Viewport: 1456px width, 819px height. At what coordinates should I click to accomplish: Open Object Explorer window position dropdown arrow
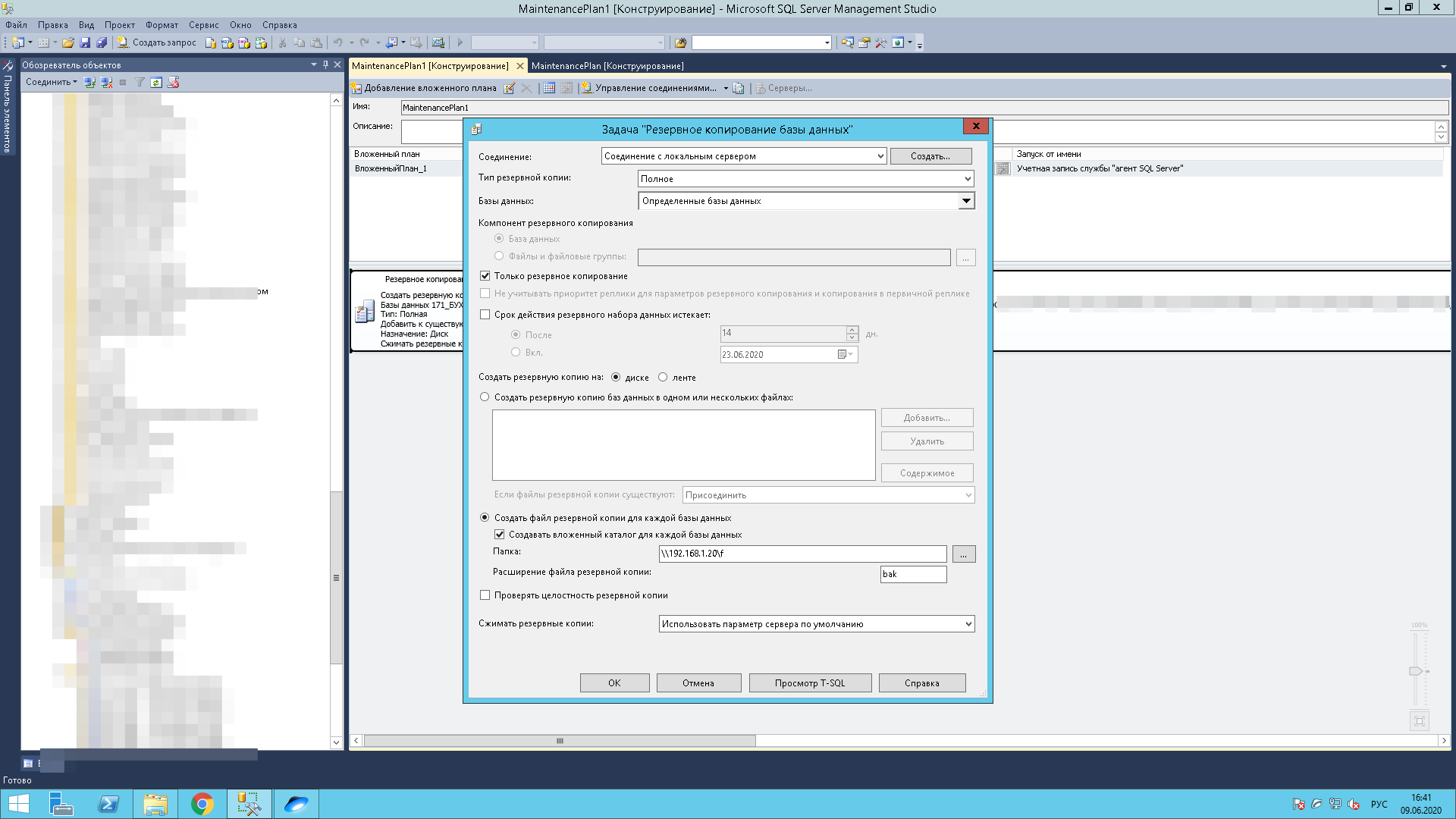click(314, 64)
